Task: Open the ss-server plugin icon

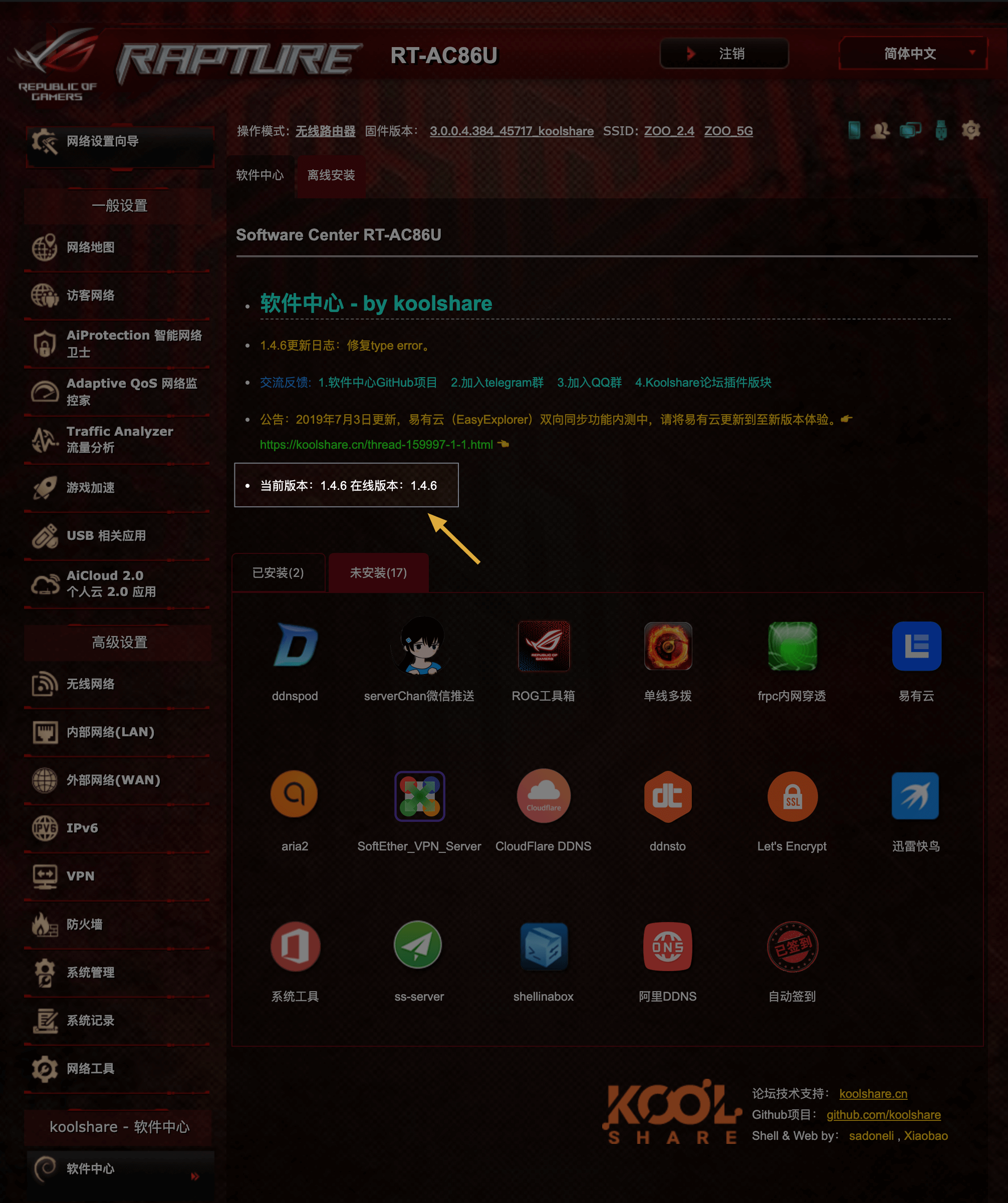Action: (418, 945)
